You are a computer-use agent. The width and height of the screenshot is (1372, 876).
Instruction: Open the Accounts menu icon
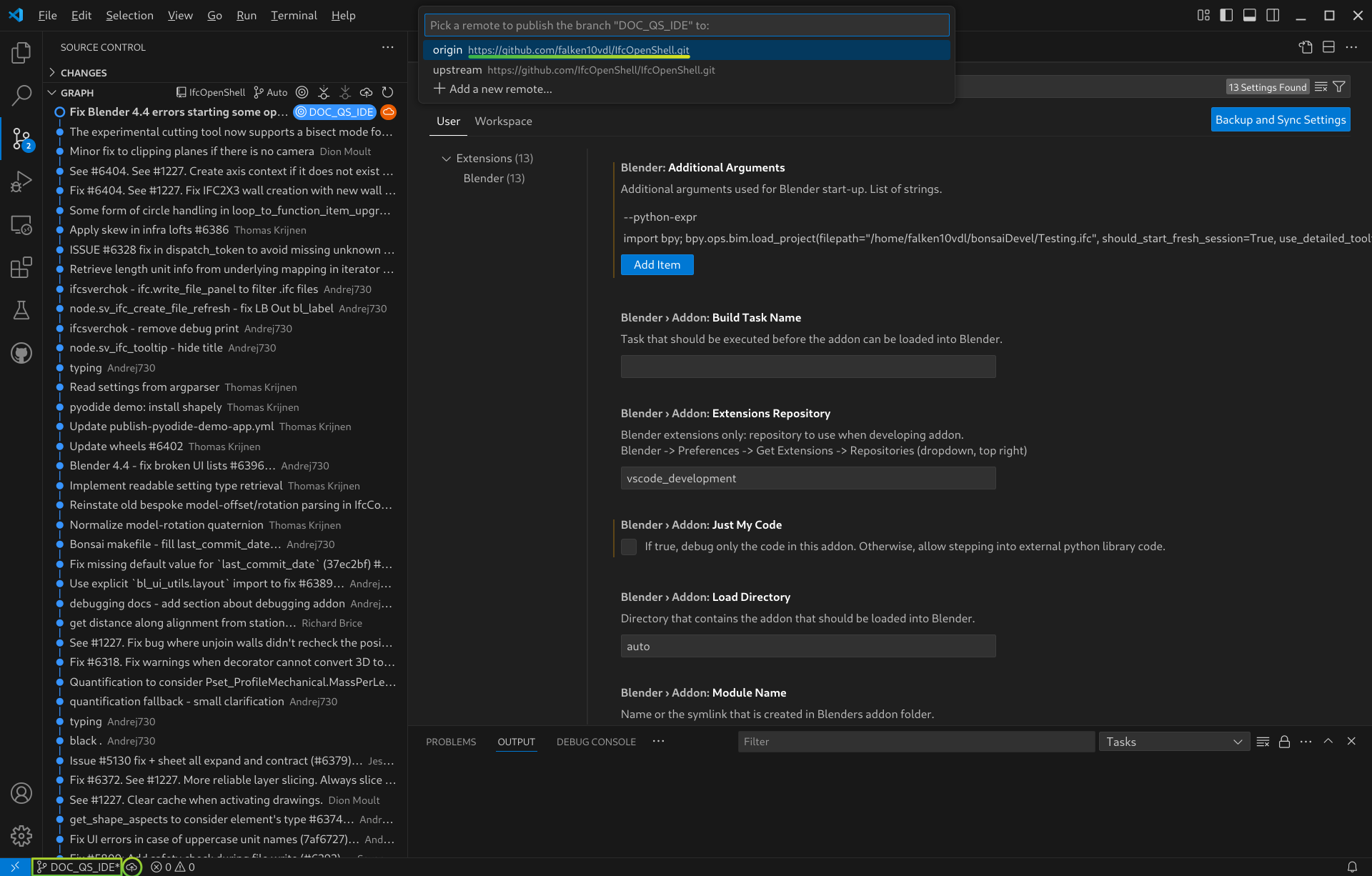coord(21,793)
